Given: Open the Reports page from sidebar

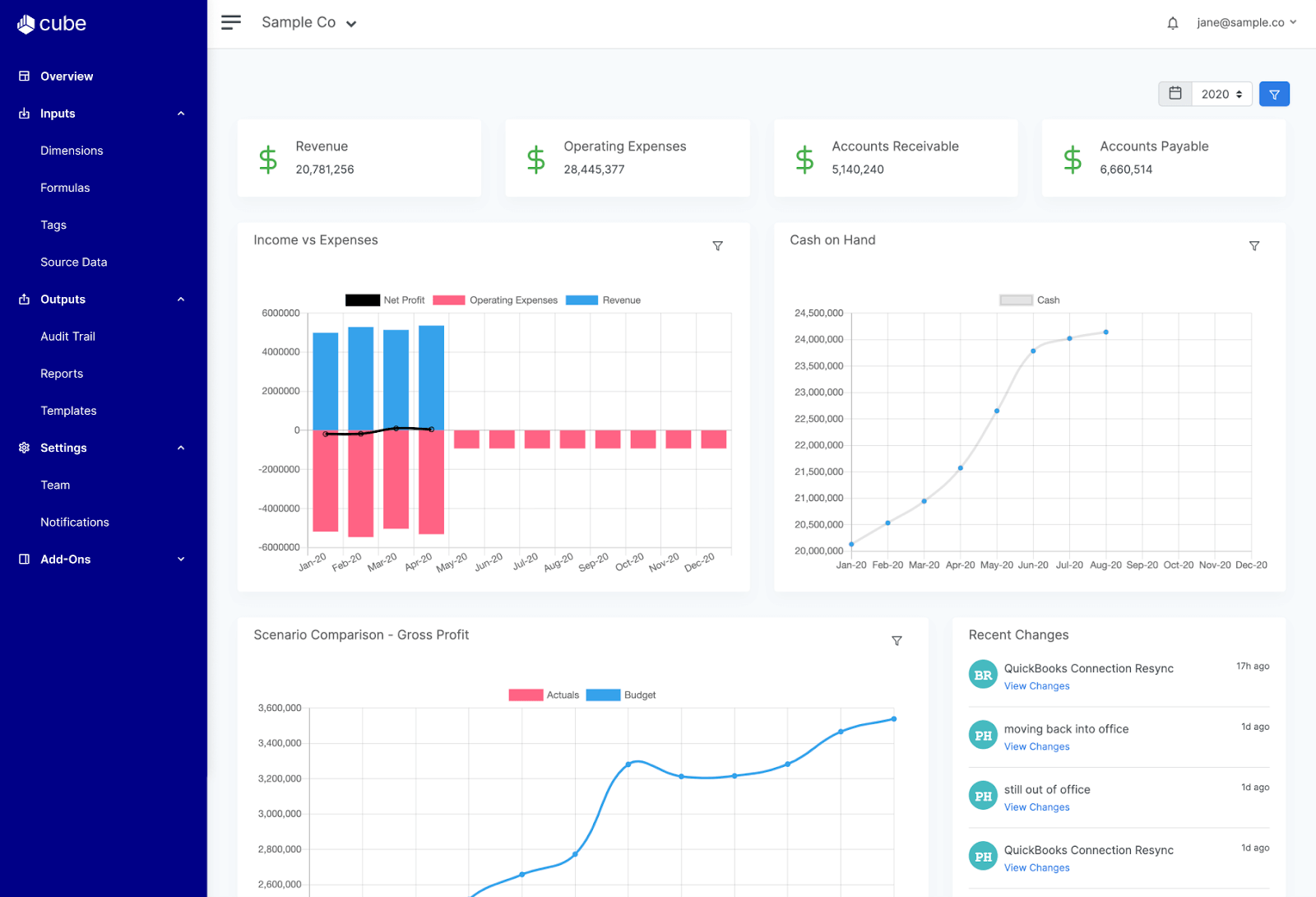Looking at the screenshot, I should pos(61,373).
